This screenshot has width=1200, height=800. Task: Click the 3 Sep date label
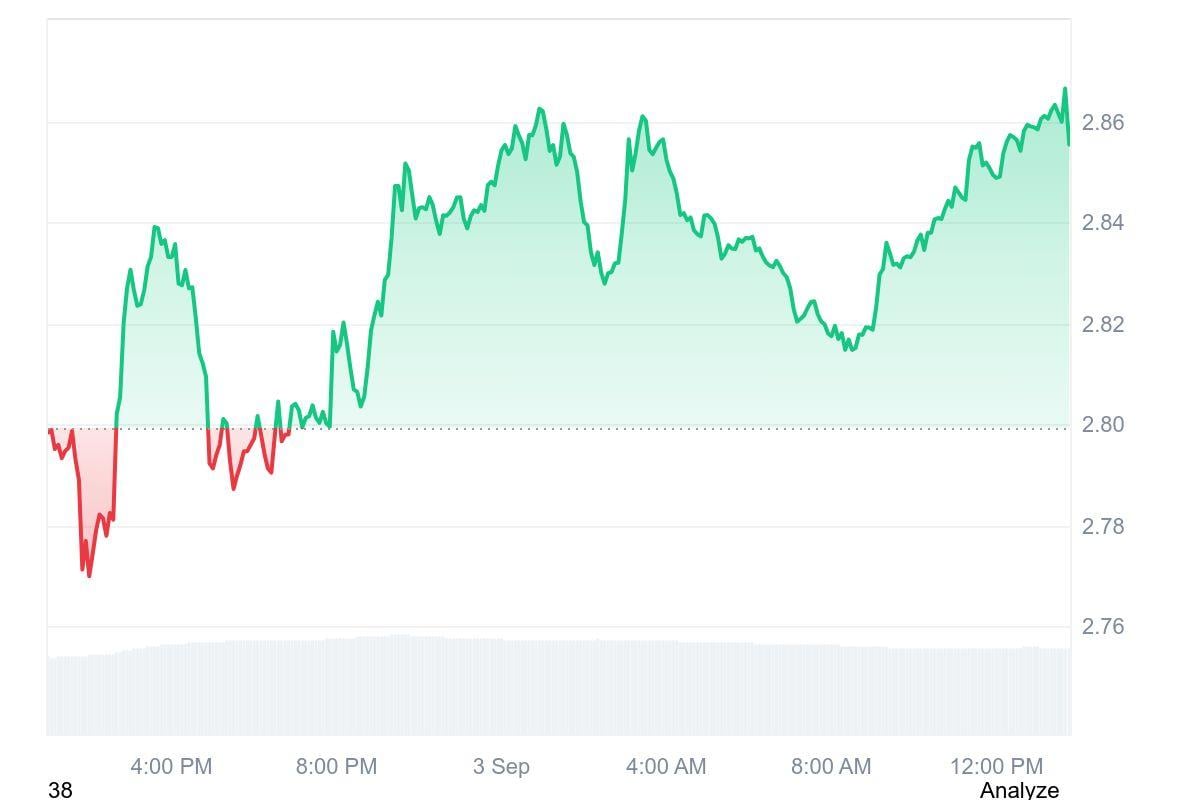tap(501, 767)
